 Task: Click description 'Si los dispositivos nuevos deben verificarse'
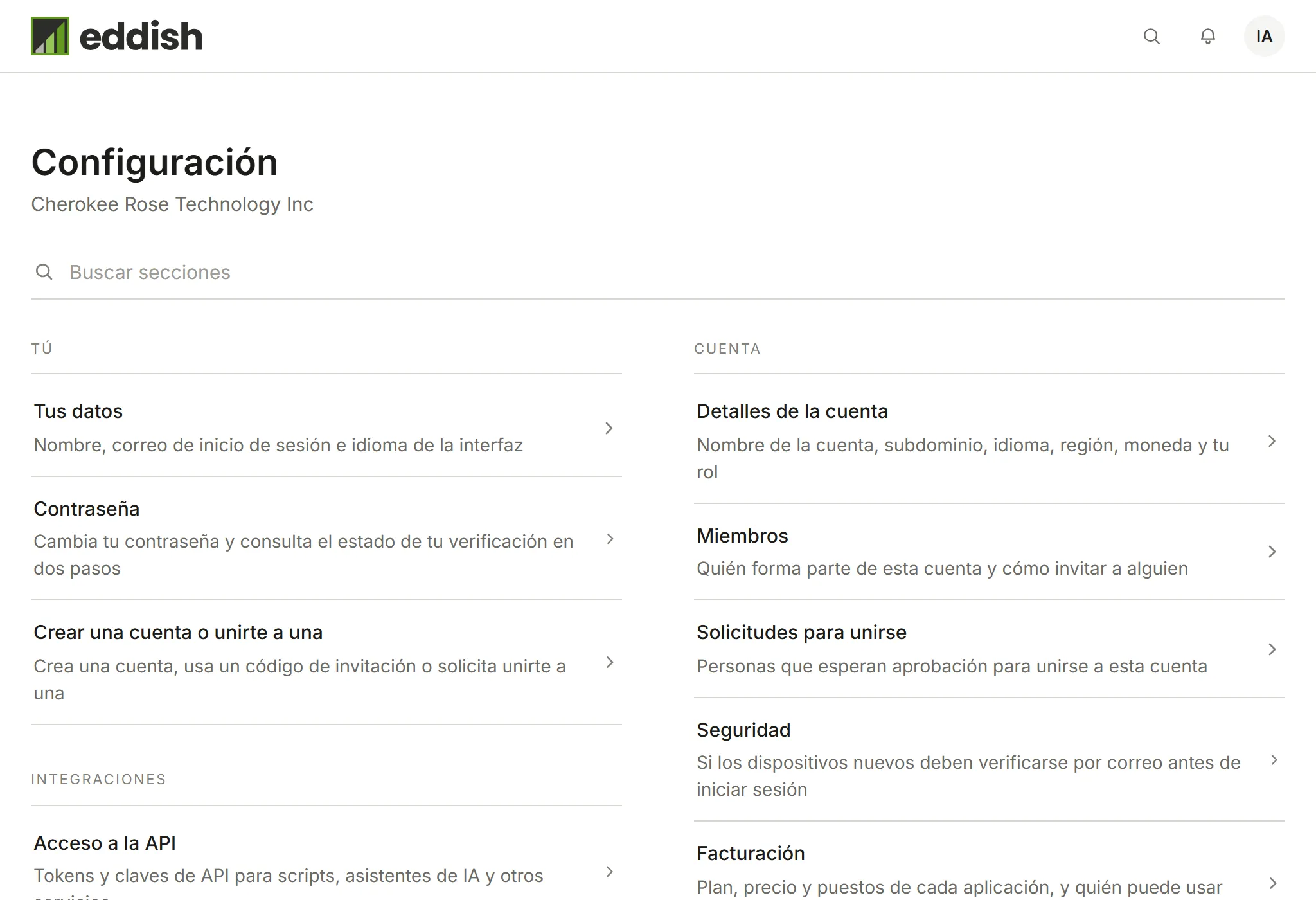pos(968,776)
